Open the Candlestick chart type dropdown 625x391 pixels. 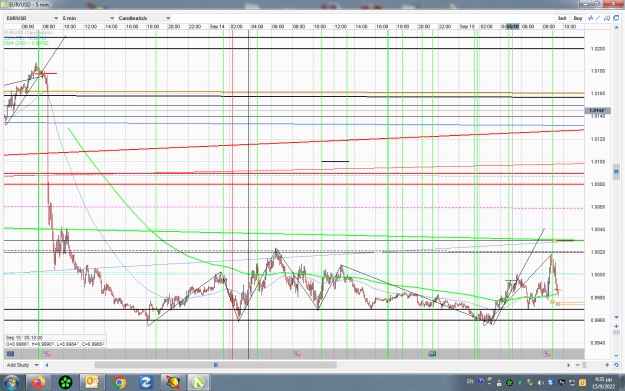tap(144, 18)
